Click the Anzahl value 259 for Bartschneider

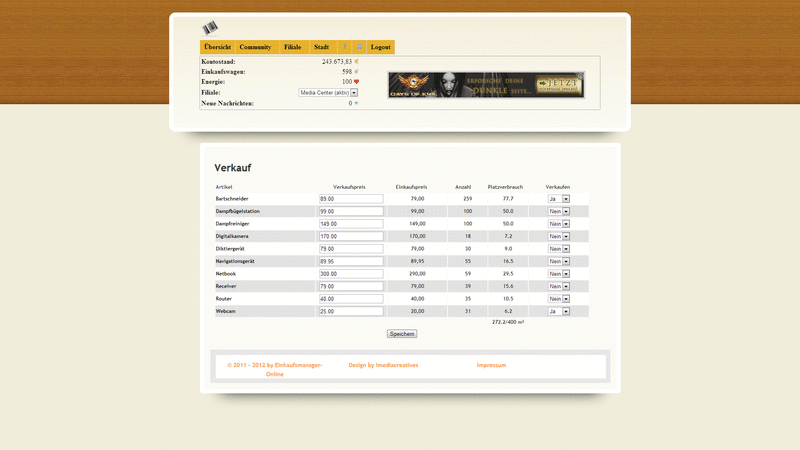click(467, 198)
